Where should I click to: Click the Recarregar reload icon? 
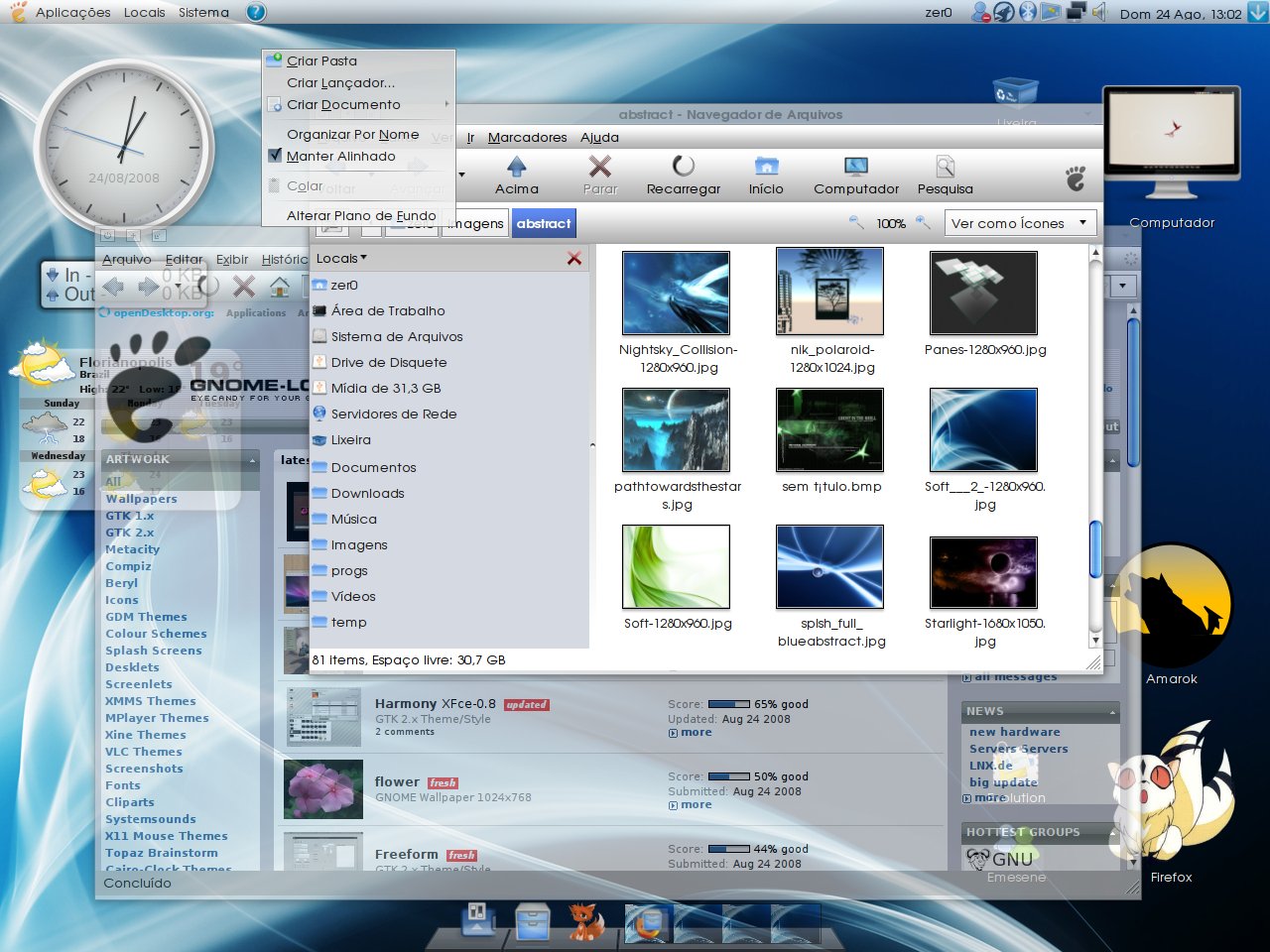tap(683, 166)
